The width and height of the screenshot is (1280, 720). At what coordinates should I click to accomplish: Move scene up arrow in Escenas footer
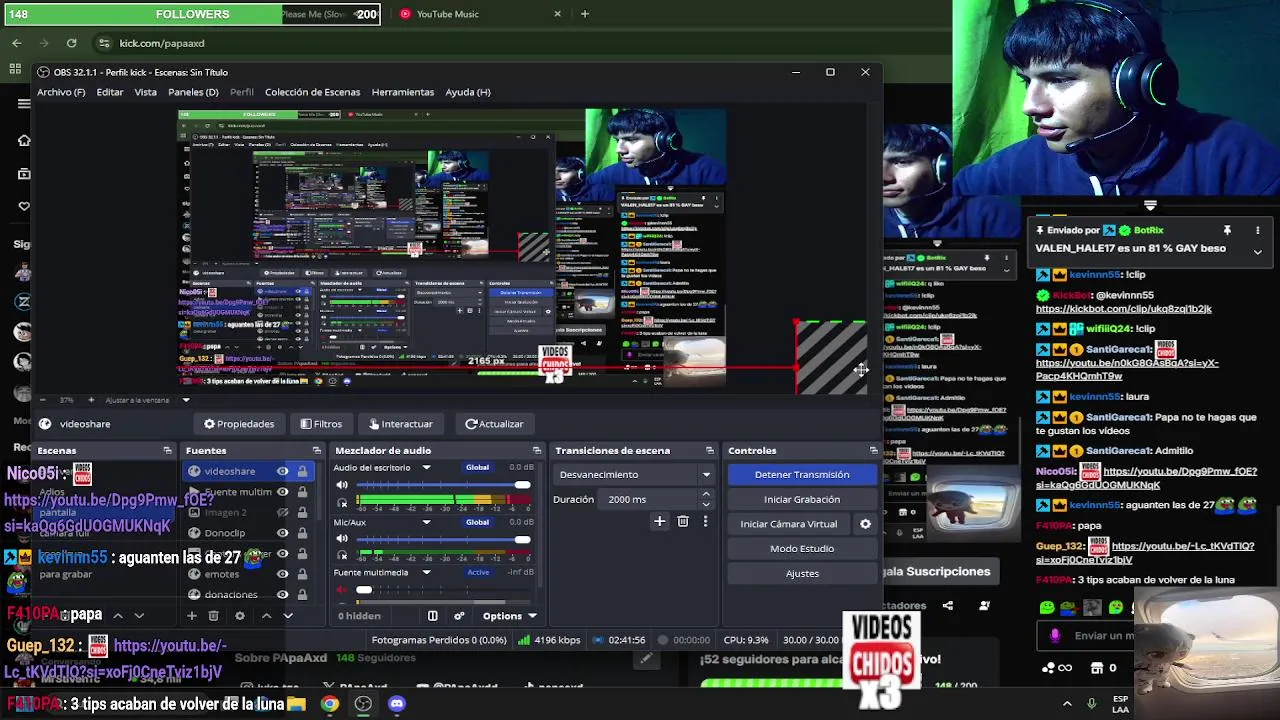click(117, 616)
